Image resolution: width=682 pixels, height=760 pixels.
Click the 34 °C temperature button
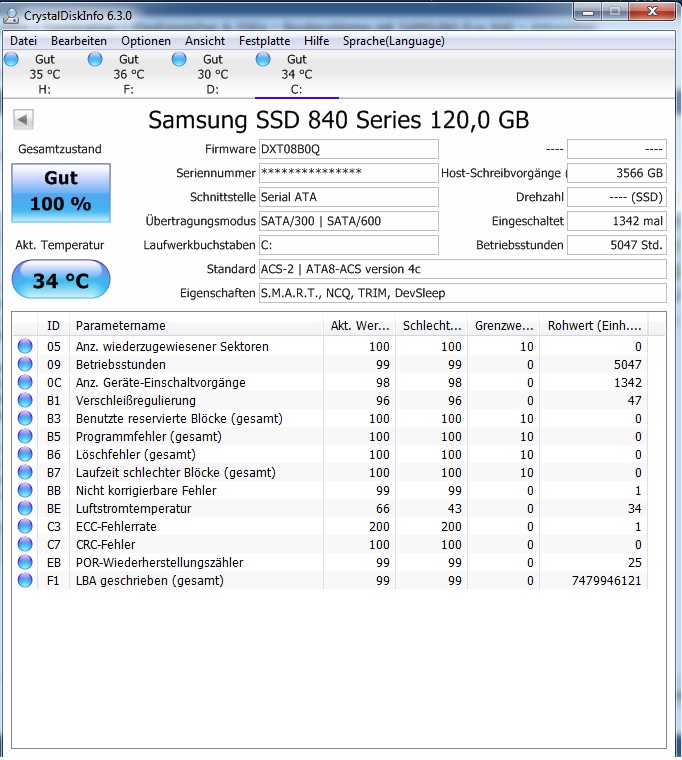[61, 279]
